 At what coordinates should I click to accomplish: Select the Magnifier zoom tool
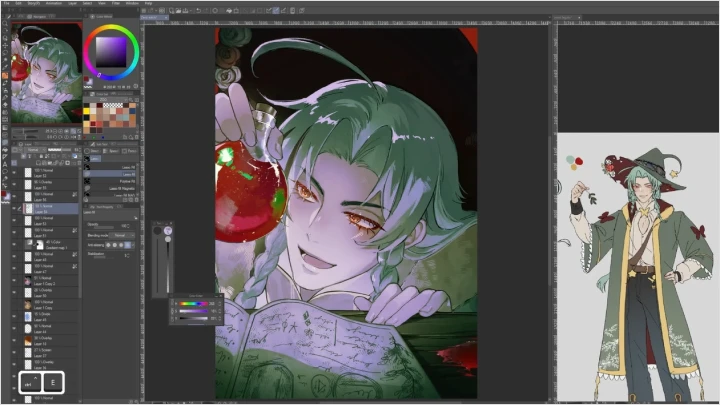pos(4,22)
